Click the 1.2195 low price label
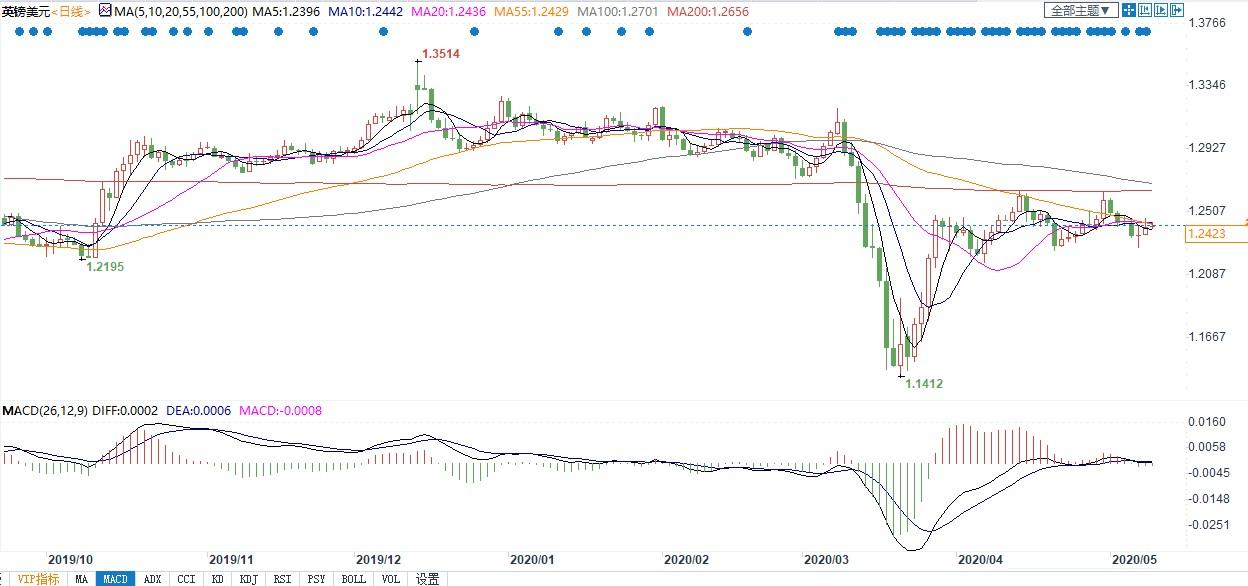This screenshot has width=1248, height=586. pyautogui.click(x=105, y=267)
